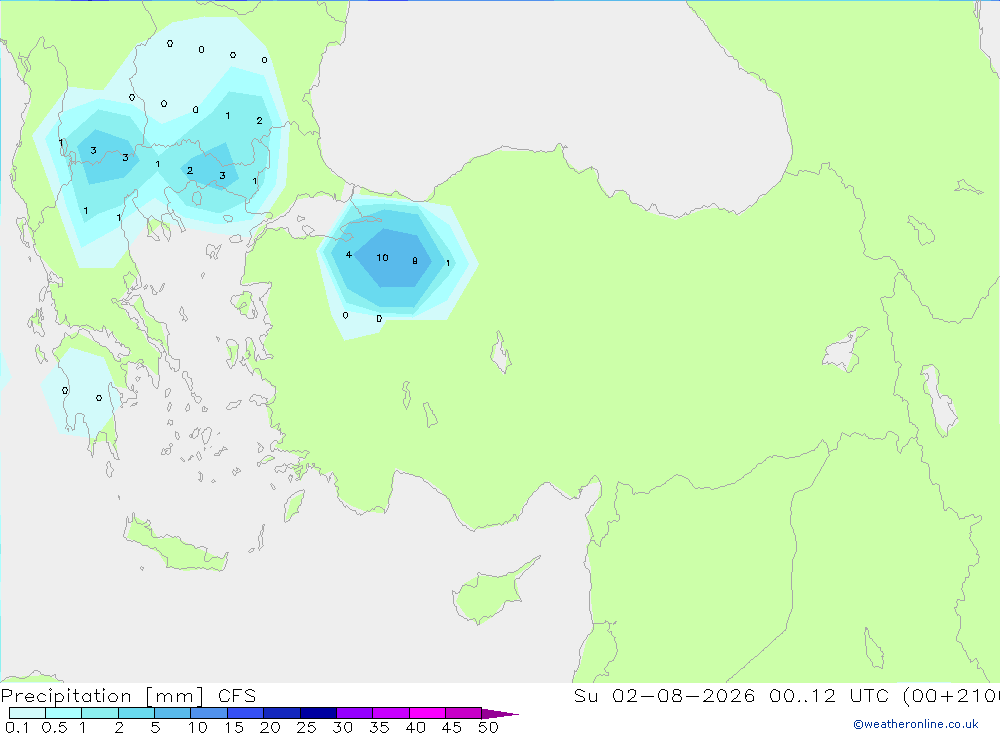Viewport: 1000px width, 733px height.
Task: Pick the 10–15 mm legend color swatch
Action: pos(209,713)
